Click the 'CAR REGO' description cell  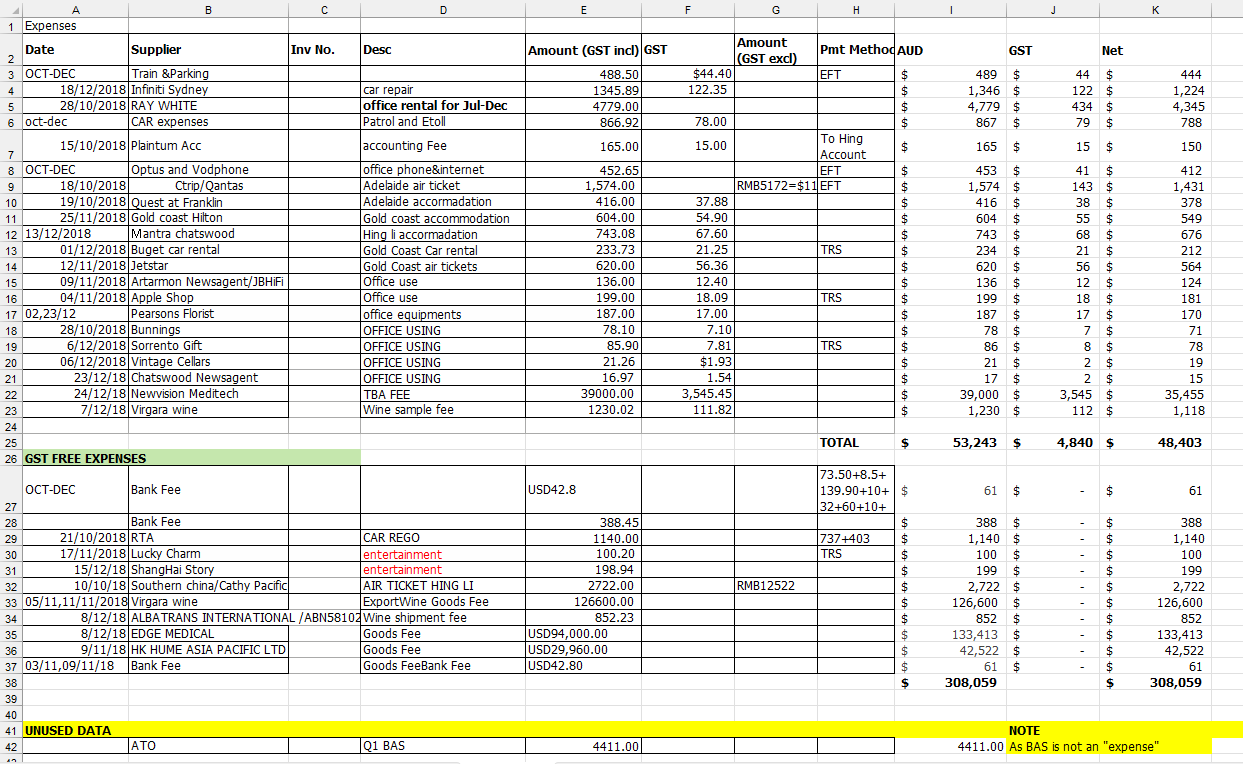tap(443, 538)
